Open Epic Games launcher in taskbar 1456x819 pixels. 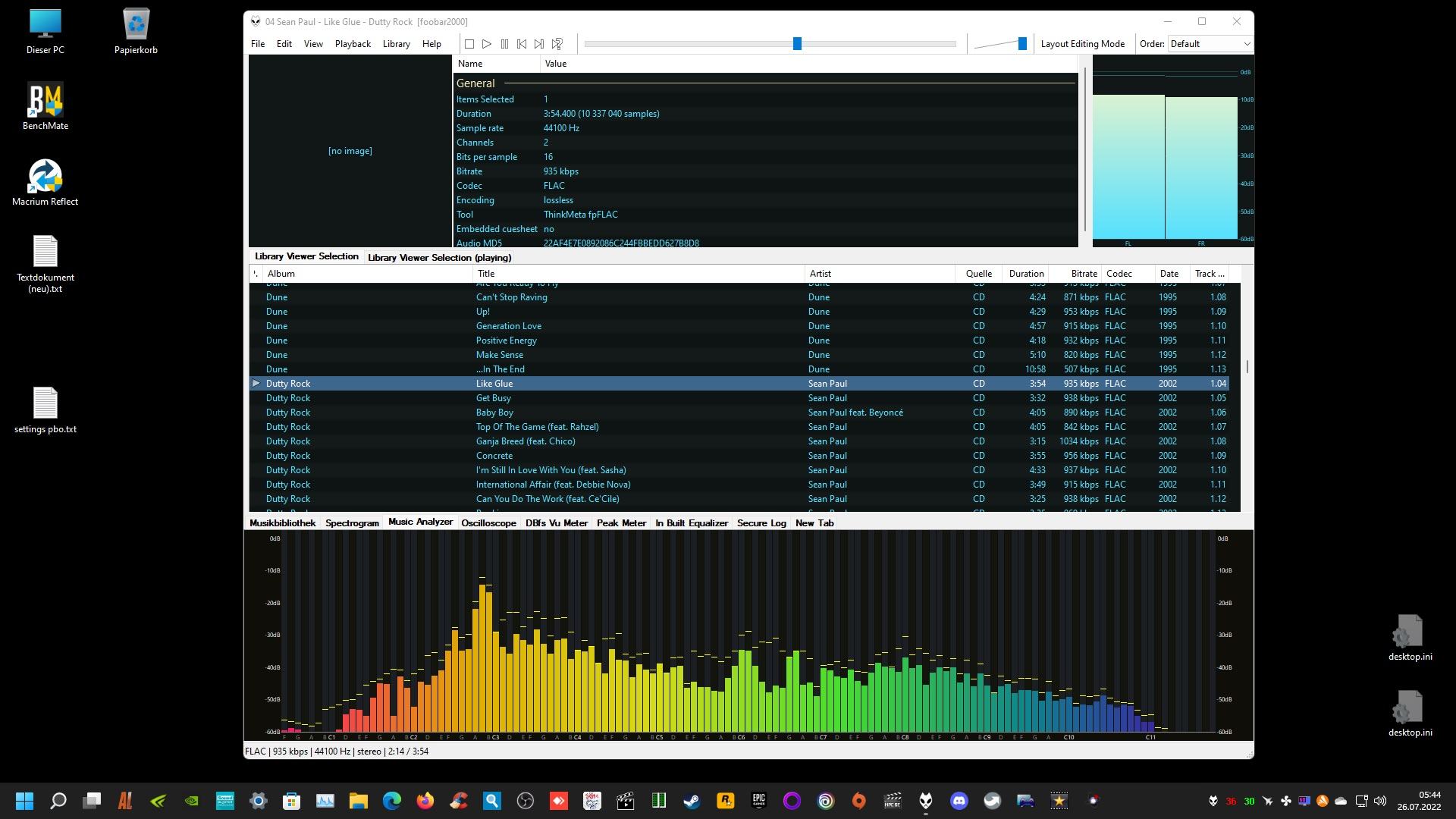point(759,801)
